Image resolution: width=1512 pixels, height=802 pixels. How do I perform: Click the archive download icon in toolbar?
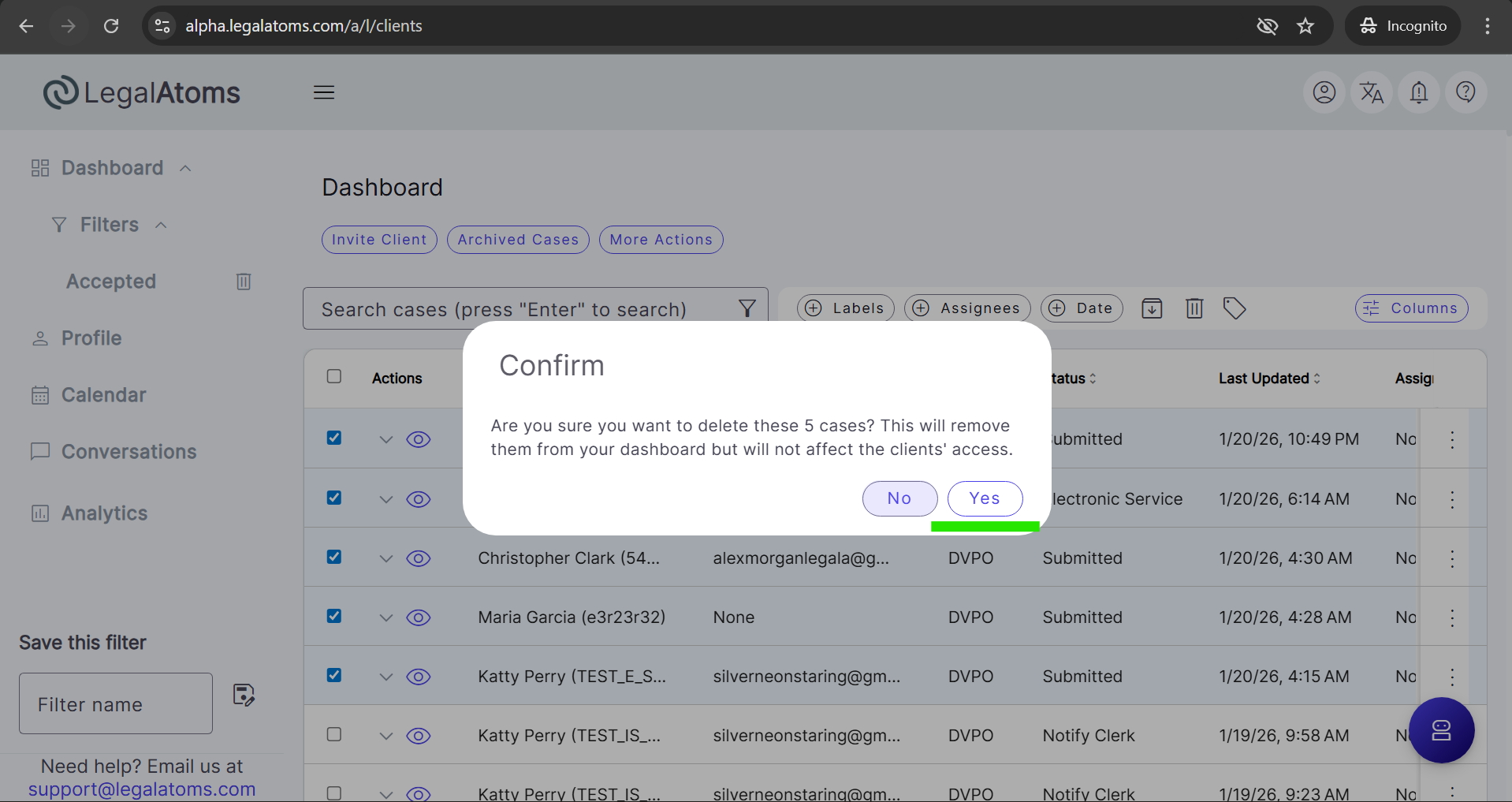pyautogui.click(x=1152, y=308)
